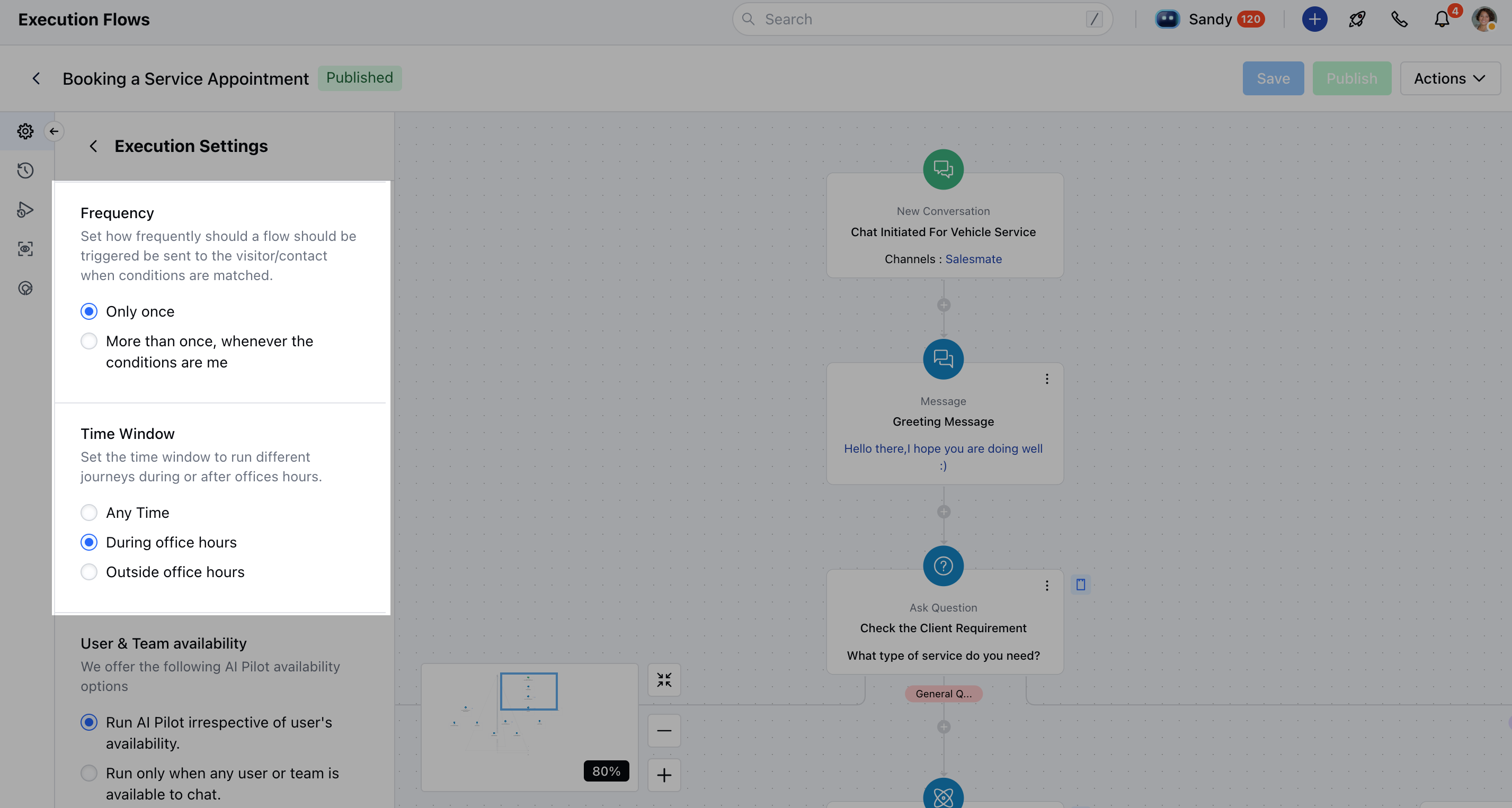Add step below New Conversation node
The height and width of the screenshot is (808, 1512).
pyautogui.click(x=944, y=305)
